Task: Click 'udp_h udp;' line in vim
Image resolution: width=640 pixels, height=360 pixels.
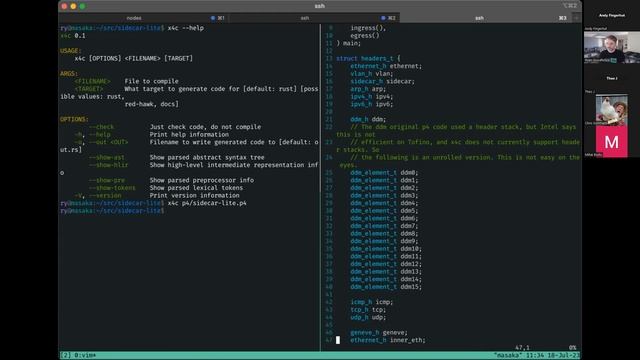Action: pyautogui.click(x=368, y=318)
